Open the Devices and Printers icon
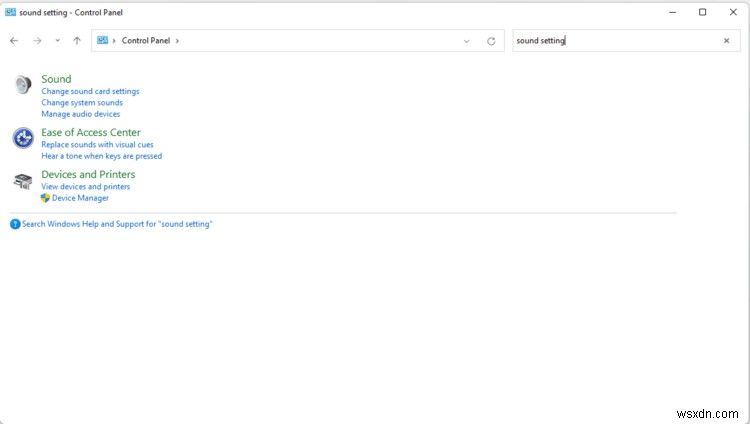 (22, 181)
